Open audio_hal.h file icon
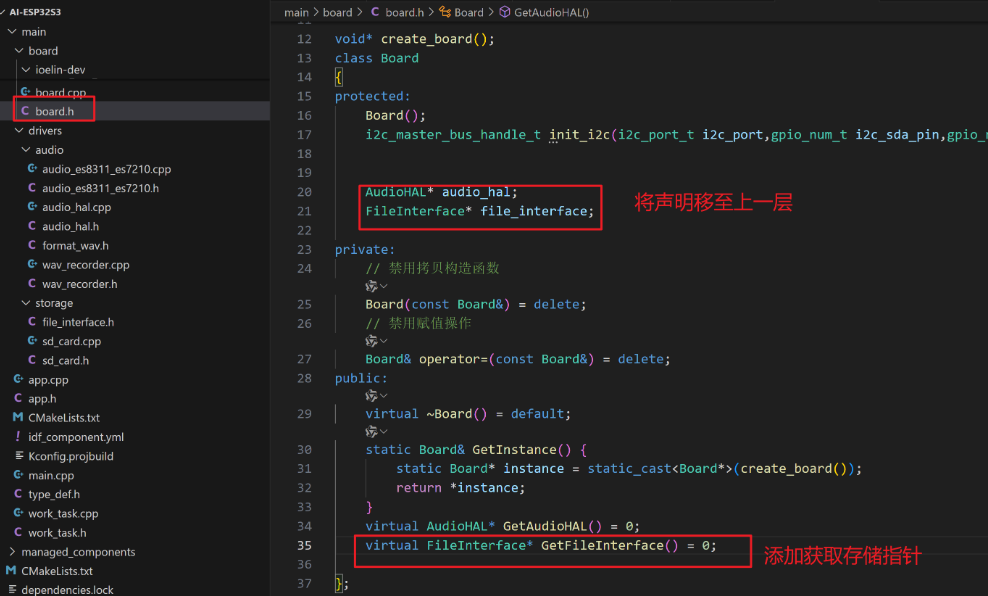The width and height of the screenshot is (988, 596). (x=32, y=226)
